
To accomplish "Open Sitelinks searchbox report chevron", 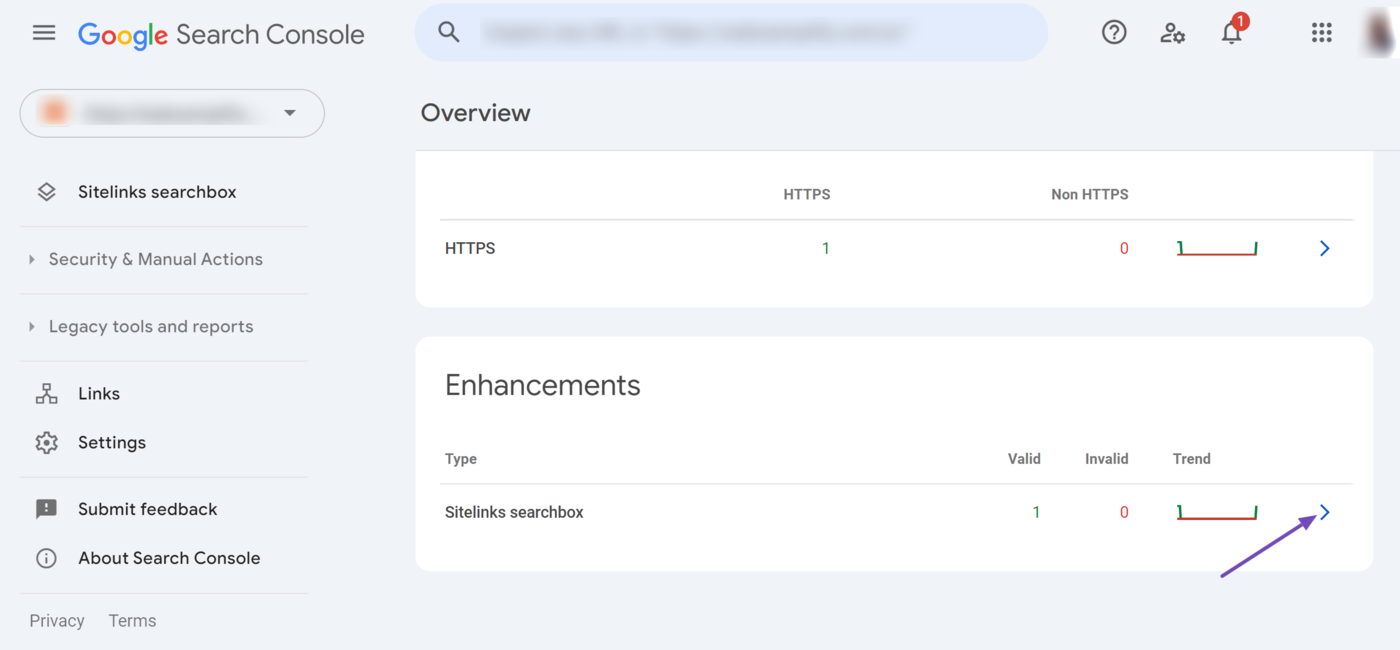I will (x=1324, y=512).
